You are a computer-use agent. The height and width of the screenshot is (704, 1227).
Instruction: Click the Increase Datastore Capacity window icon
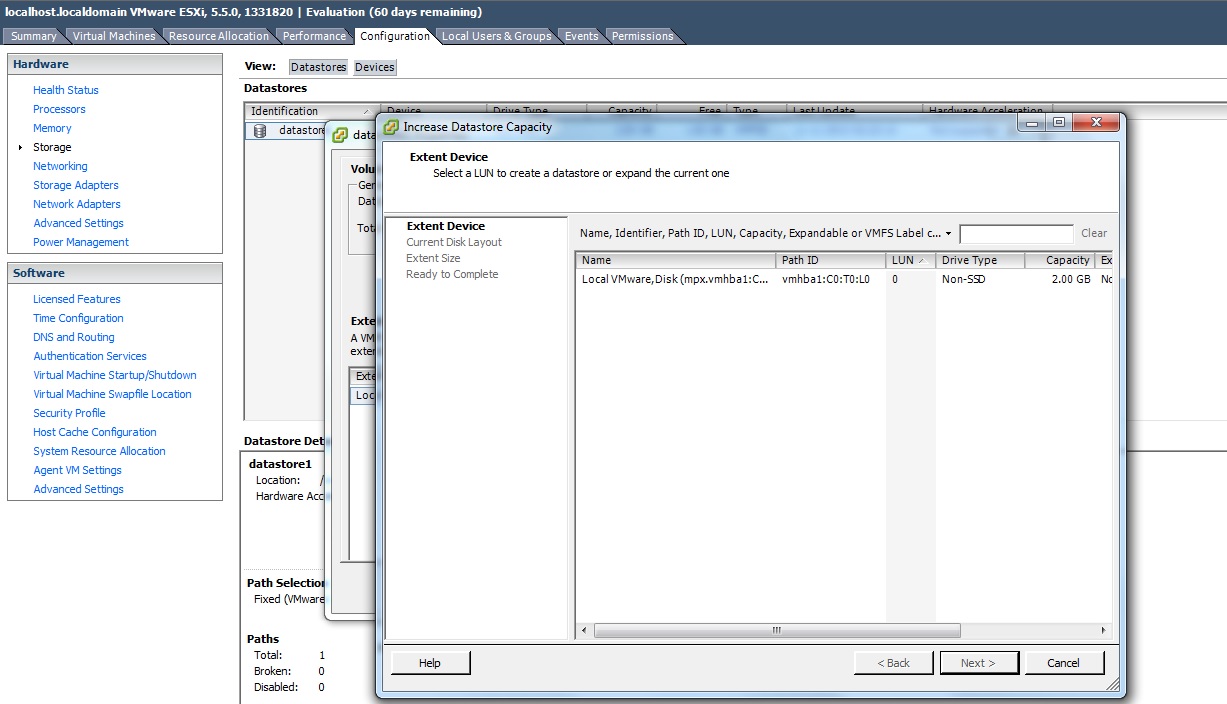[x=391, y=127]
